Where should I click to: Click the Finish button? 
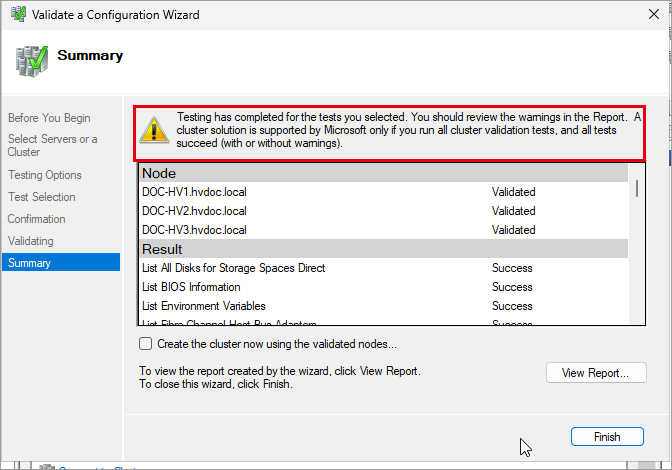[x=607, y=437]
